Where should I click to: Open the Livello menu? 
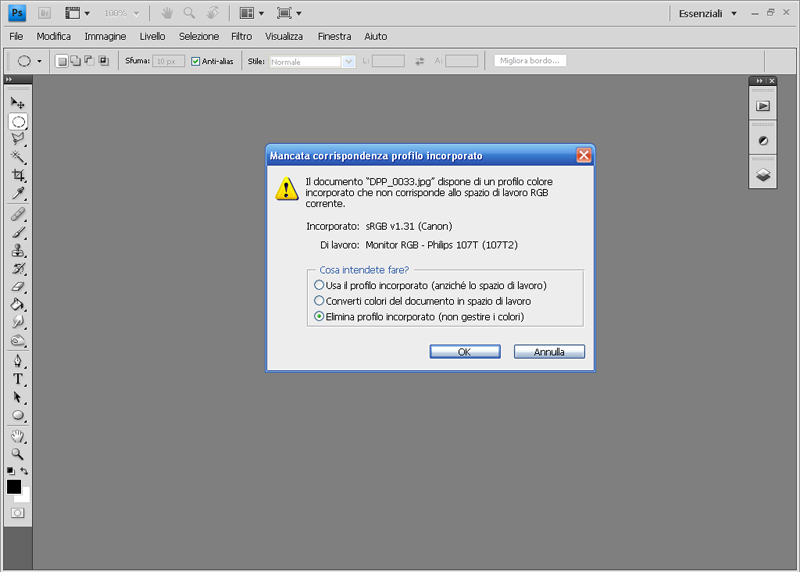(x=153, y=36)
